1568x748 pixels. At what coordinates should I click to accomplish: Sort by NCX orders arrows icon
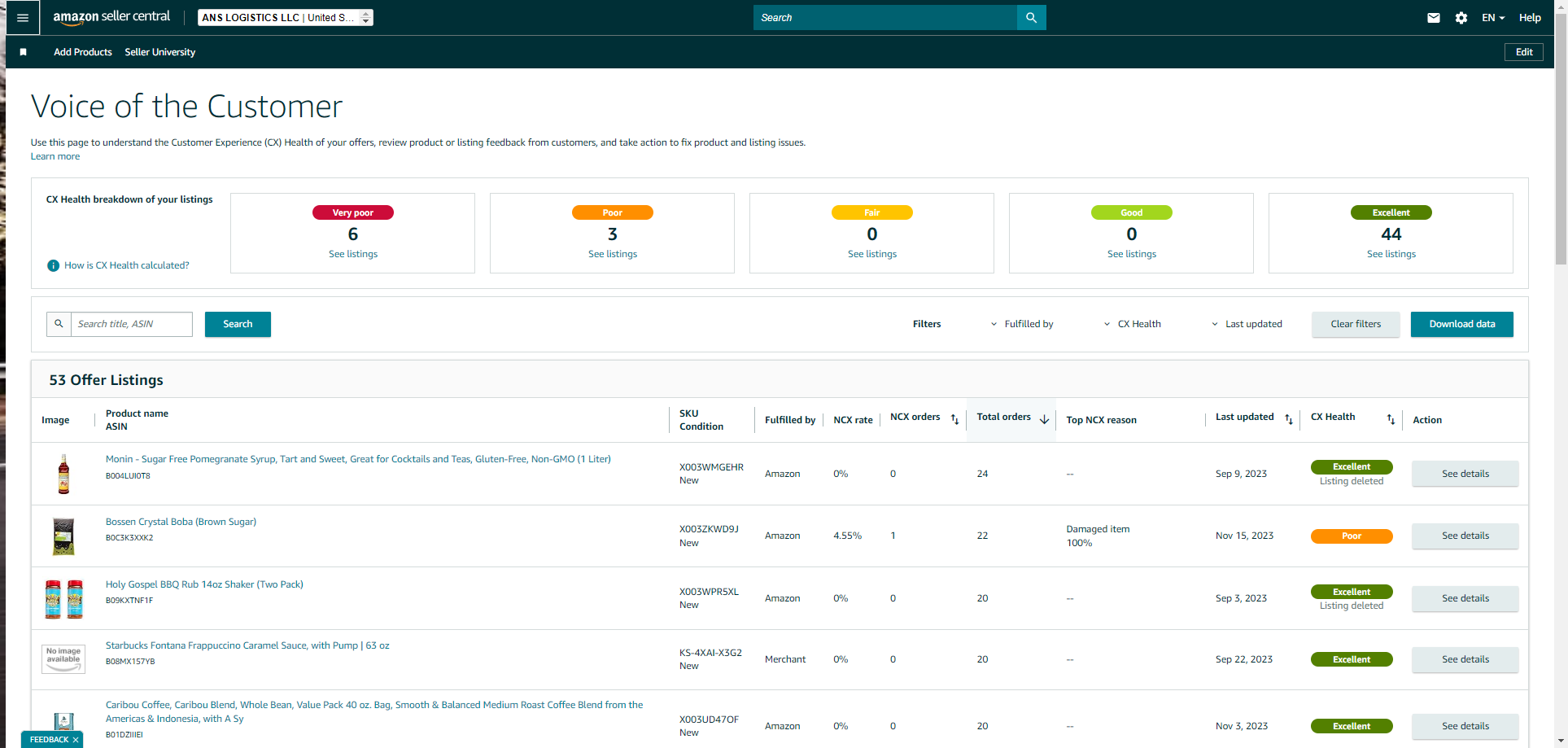click(954, 419)
